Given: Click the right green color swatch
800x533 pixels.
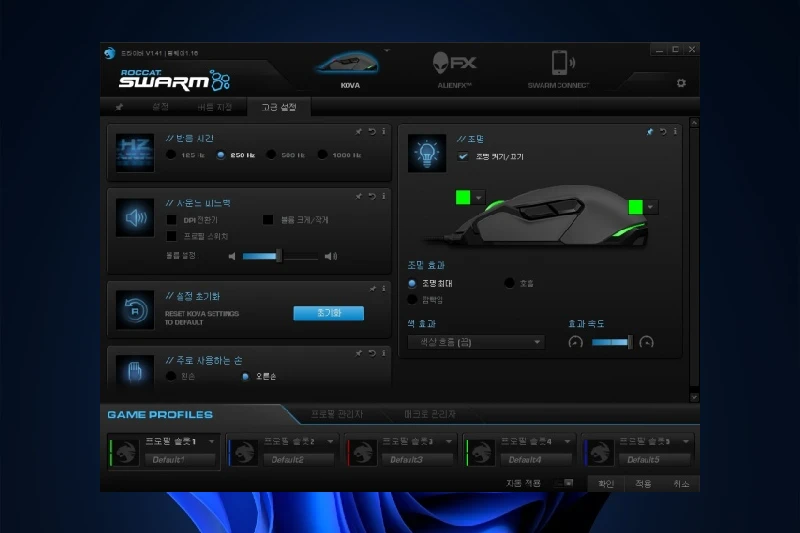Looking at the screenshot, I should point(635,207).
